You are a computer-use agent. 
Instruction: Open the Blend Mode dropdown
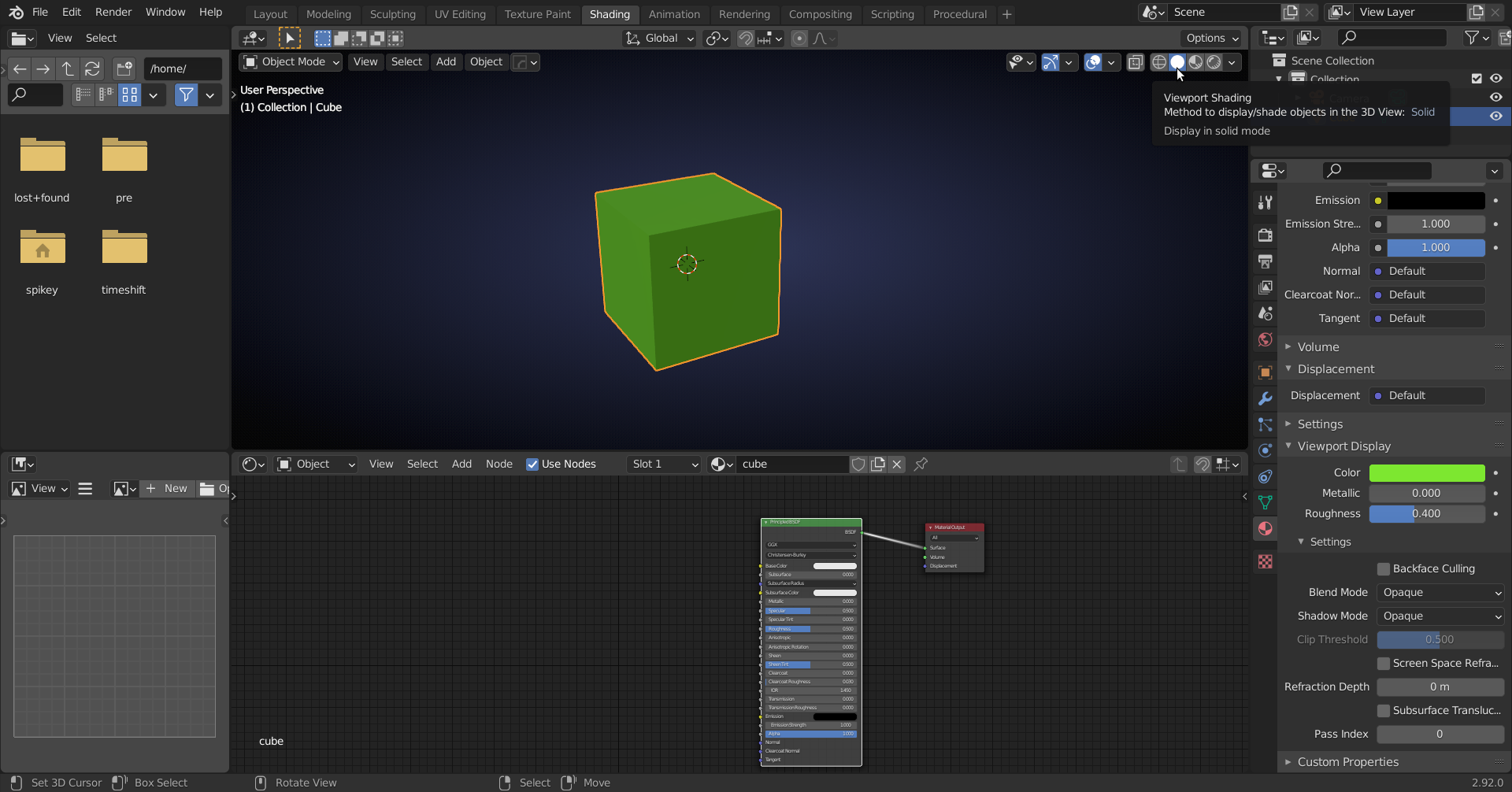(1440, 592)
